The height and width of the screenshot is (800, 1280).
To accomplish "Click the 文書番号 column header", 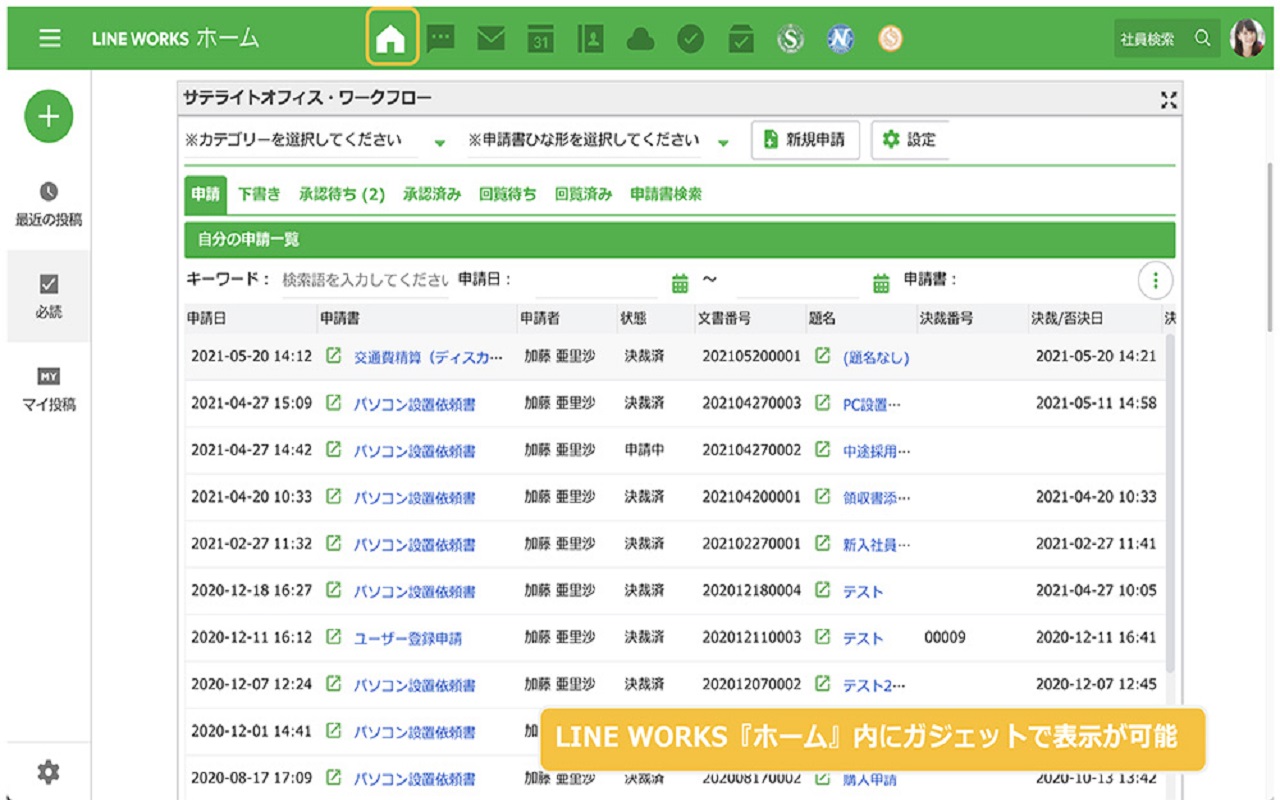I will tap(724, 318).
